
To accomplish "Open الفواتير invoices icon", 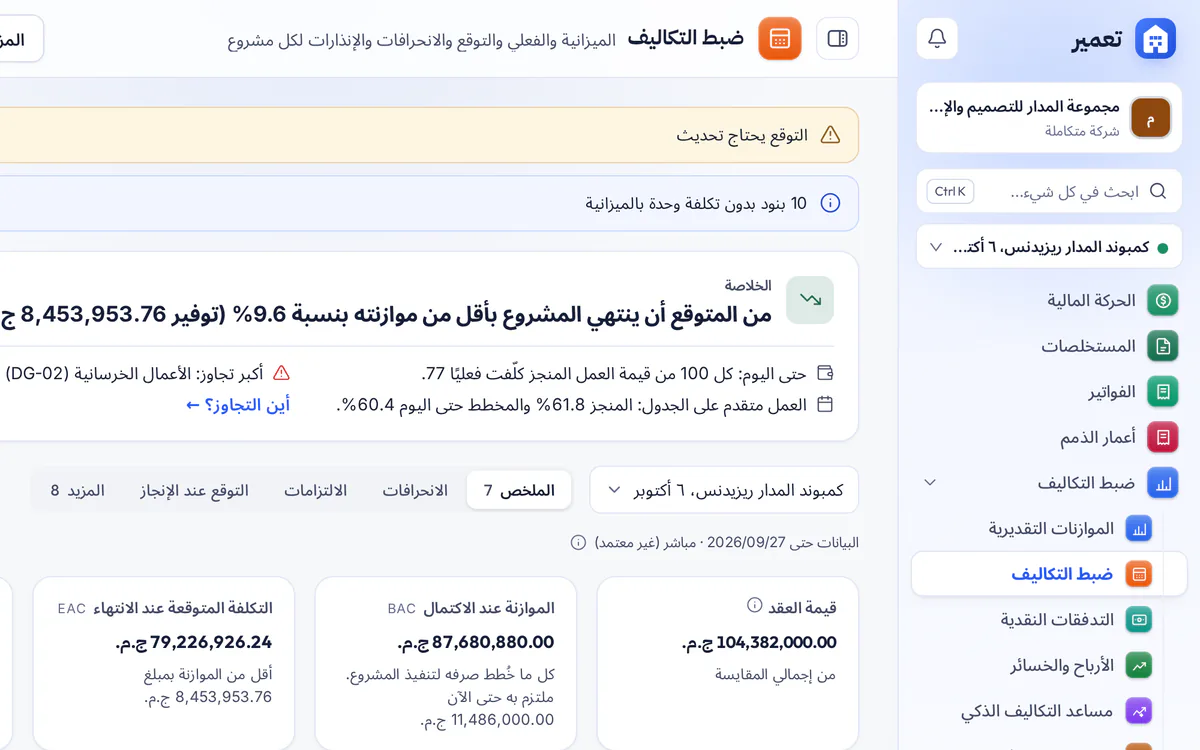I will pyautogui.click(x=1163, y=392).
